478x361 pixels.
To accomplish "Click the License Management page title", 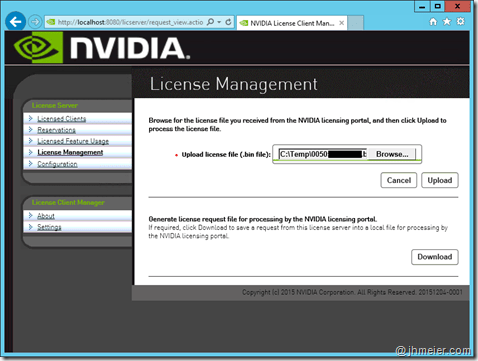I will 233,84.
